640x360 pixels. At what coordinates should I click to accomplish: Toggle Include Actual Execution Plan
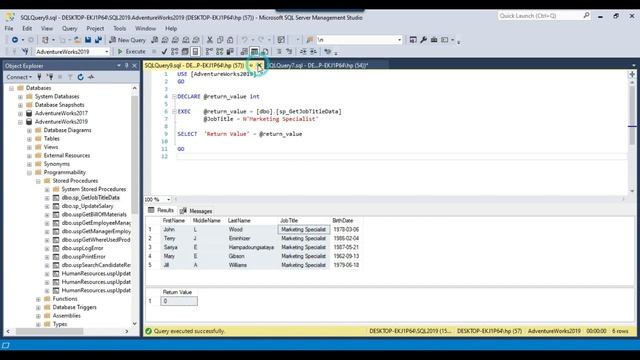click(209, 51)
